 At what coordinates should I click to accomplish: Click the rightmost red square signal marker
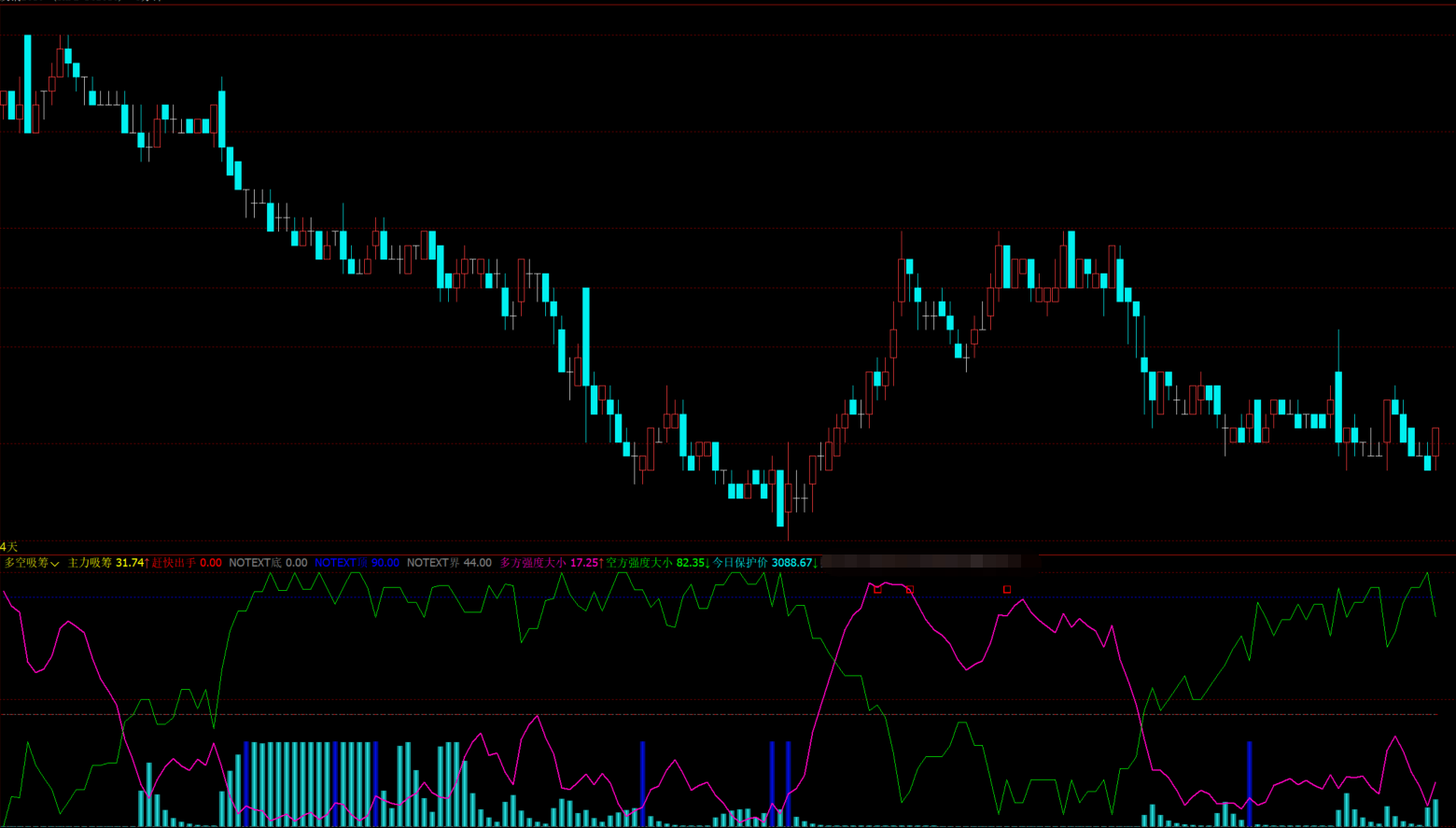(x=1007, y=589)
